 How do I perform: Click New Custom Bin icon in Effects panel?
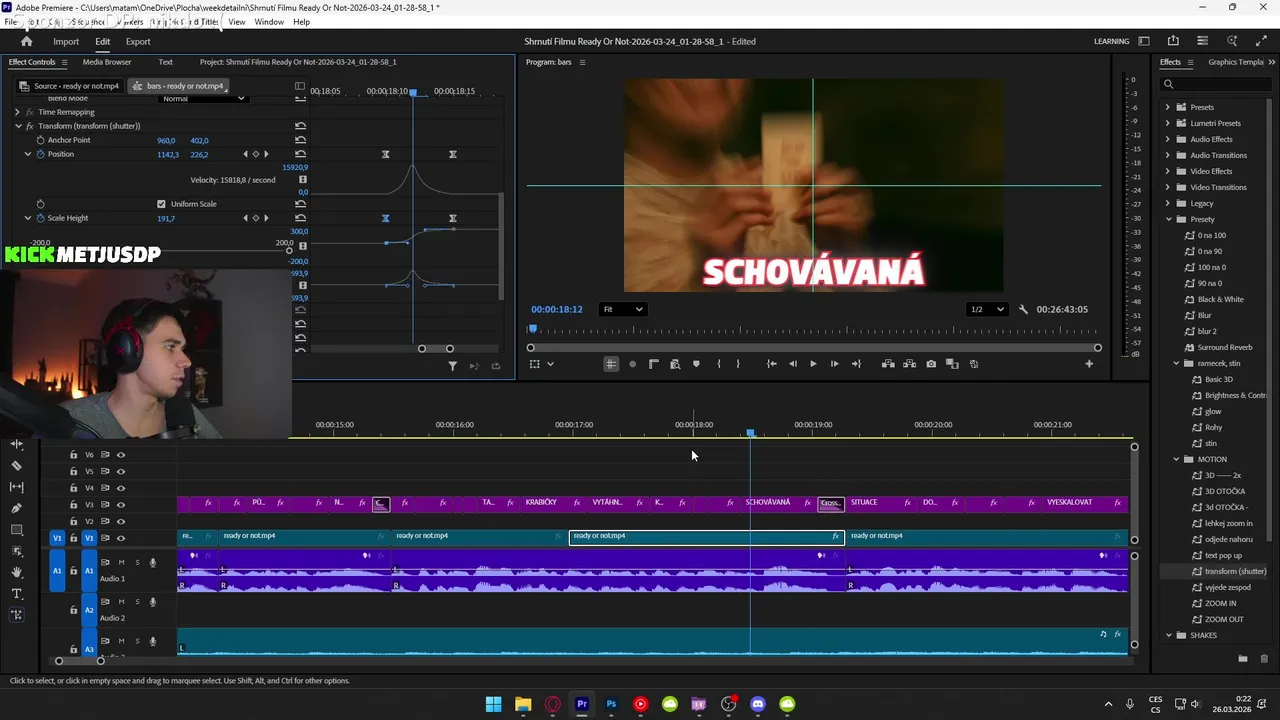1242,659
